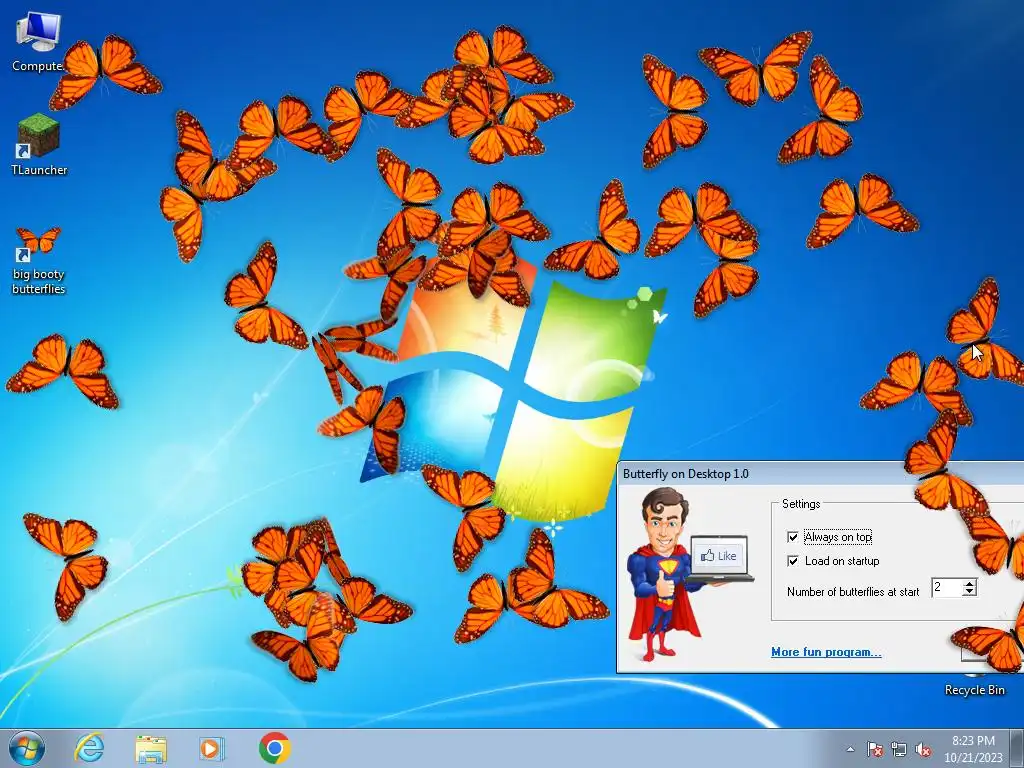Viewport: 1024px width, 768px height.
Task: Toggle the Load on startup checkbox
Action: coord(793,561)
